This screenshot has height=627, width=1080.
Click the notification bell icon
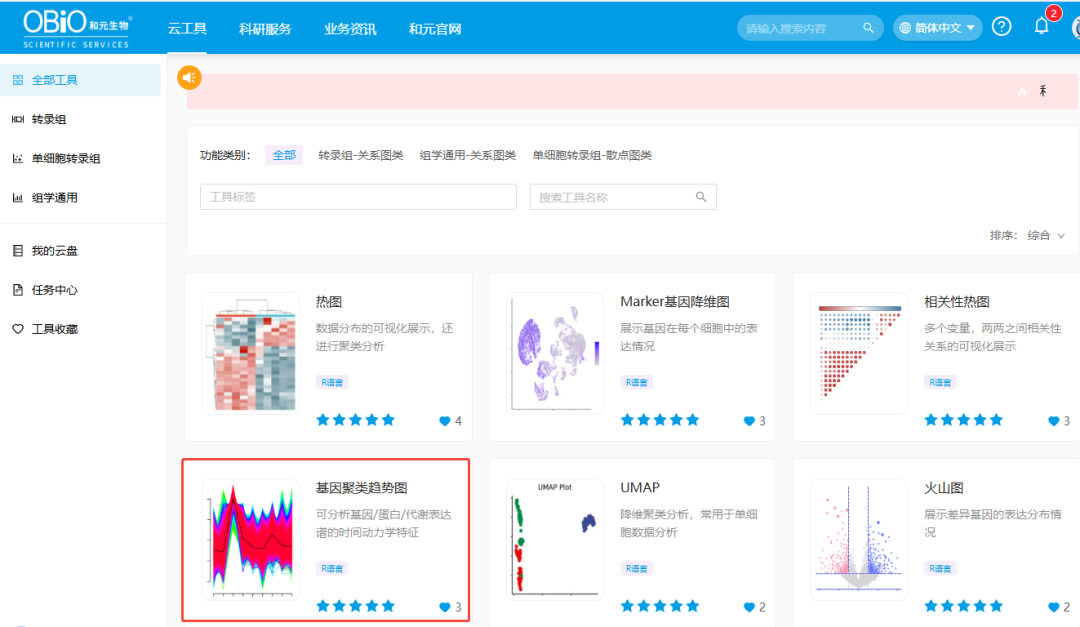click(x=1041, y=26)
